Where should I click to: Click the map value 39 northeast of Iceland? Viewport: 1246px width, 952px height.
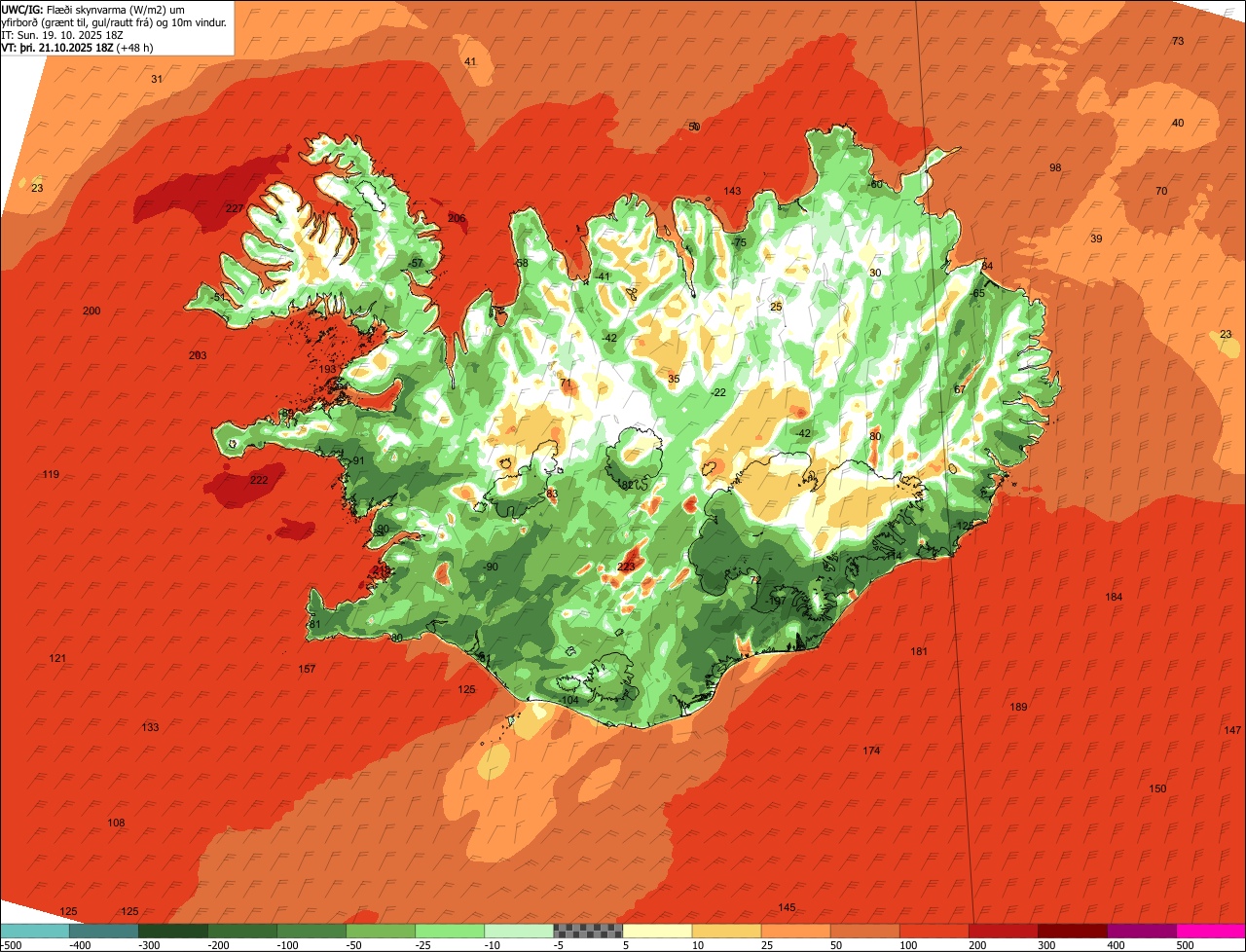click(x=1096, y=238)
